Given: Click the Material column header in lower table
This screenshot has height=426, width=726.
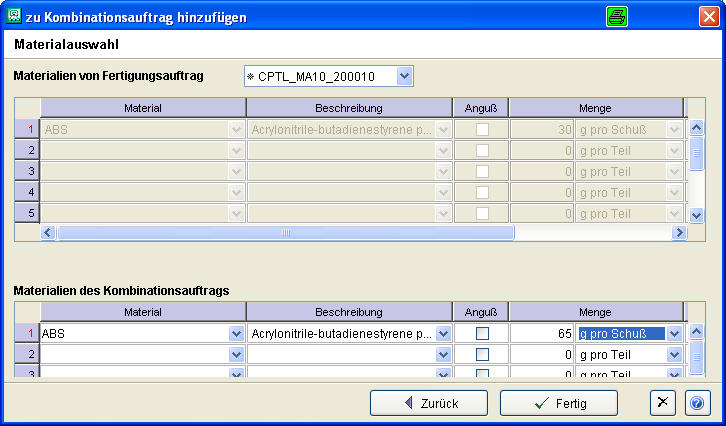Looking at the screenshot, I should pyautogui.click(x=143, y=312).
